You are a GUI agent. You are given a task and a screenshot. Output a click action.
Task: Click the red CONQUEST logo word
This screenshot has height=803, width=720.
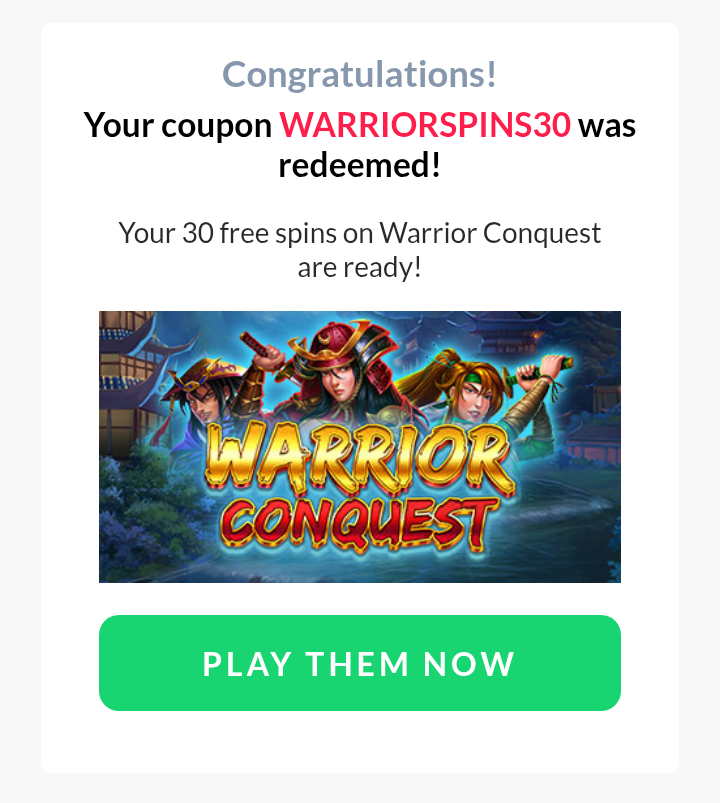[x=358, y=524]
